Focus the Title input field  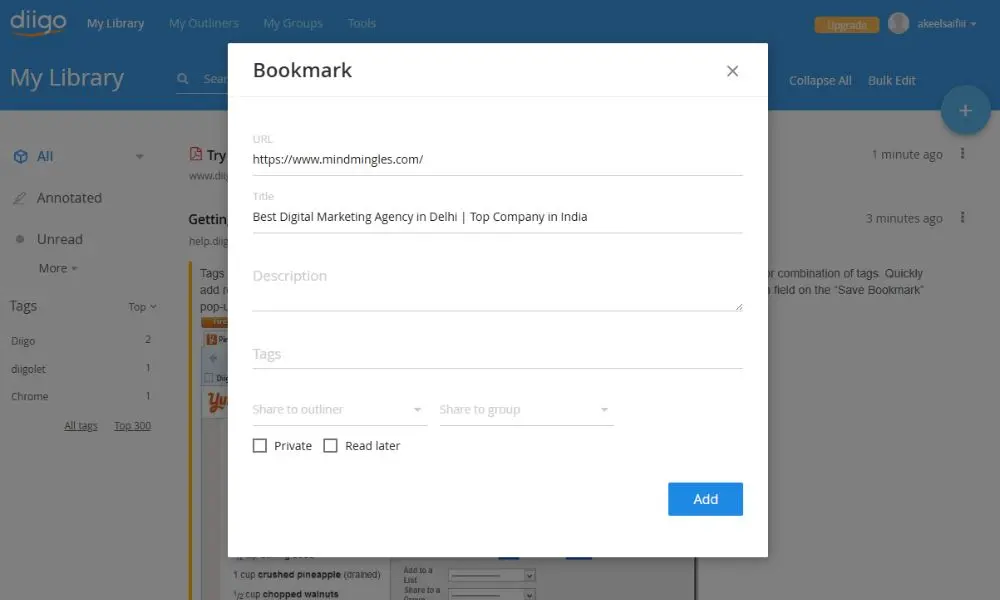(497, 217)
